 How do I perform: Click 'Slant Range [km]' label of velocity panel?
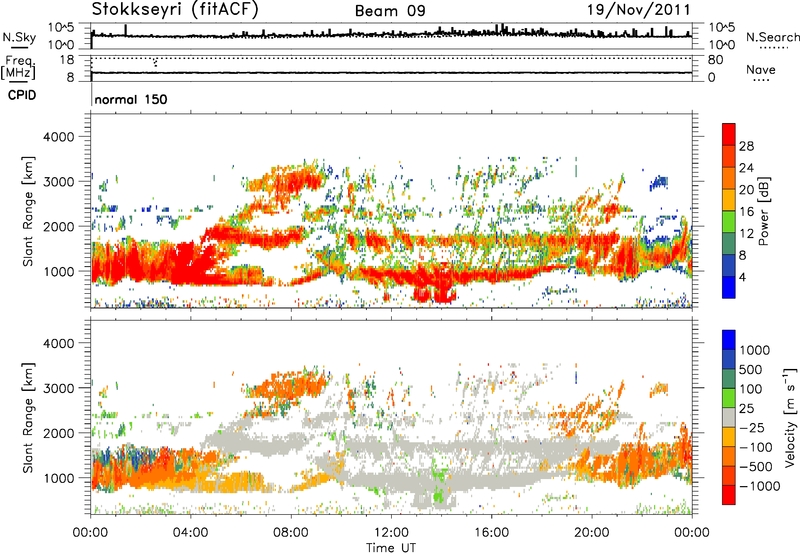coord(28,418)
